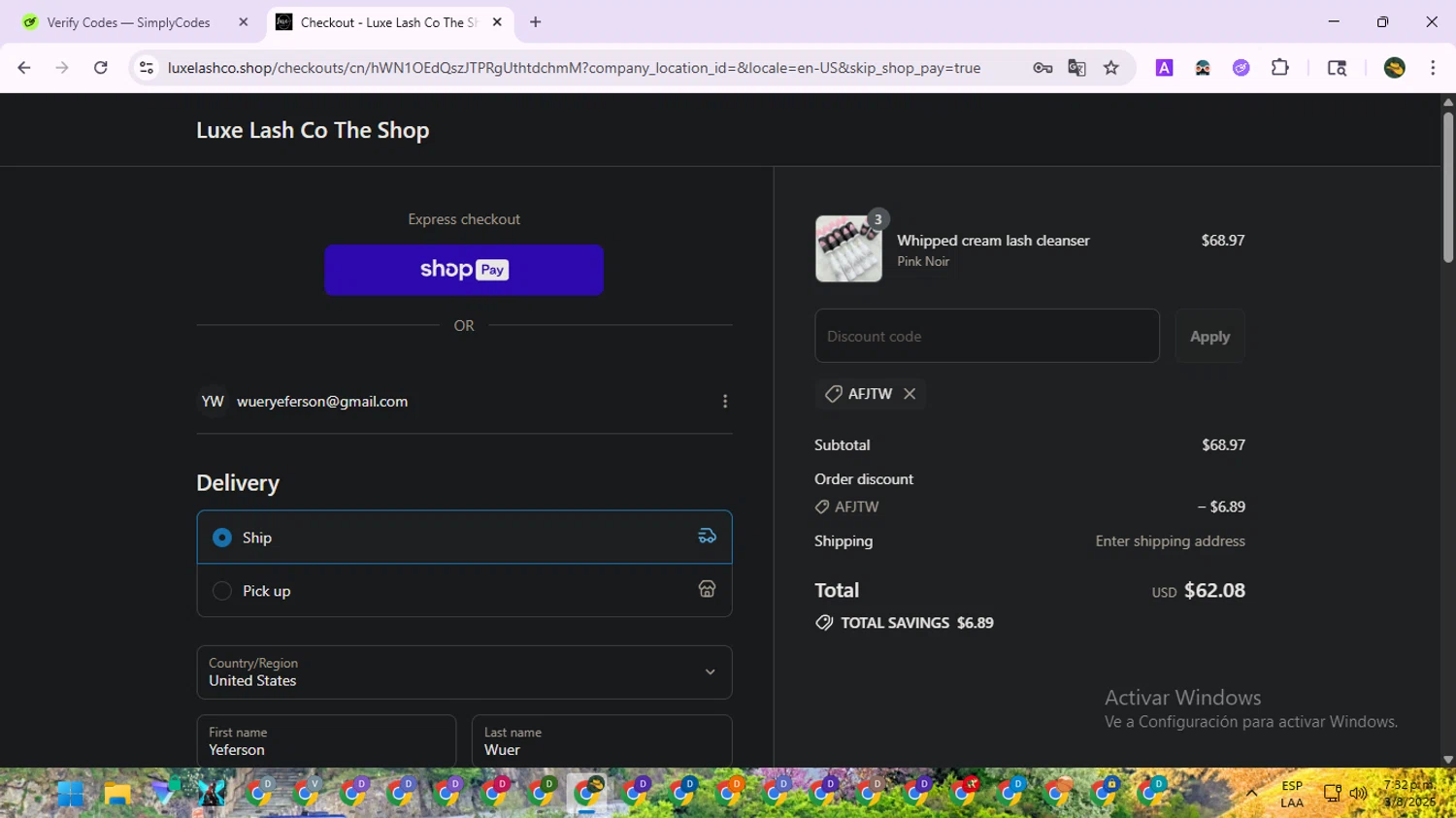Screen dimensions: 1456x818
Task: Open the side panel search icon
Action: pyautogui.click(x=1337, y=68)
